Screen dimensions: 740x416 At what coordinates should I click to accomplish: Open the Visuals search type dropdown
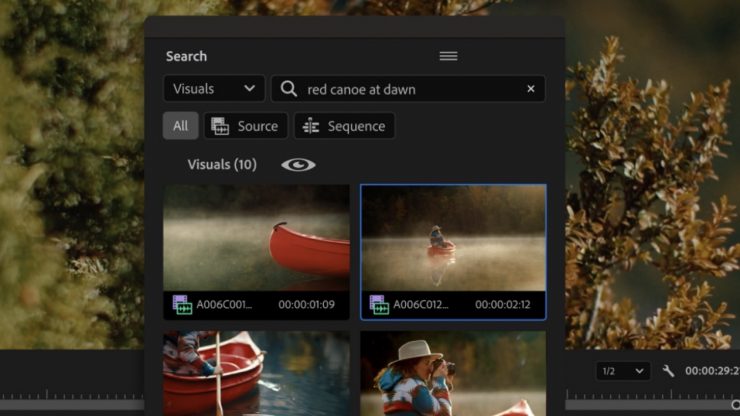click(x=214, y=89)
